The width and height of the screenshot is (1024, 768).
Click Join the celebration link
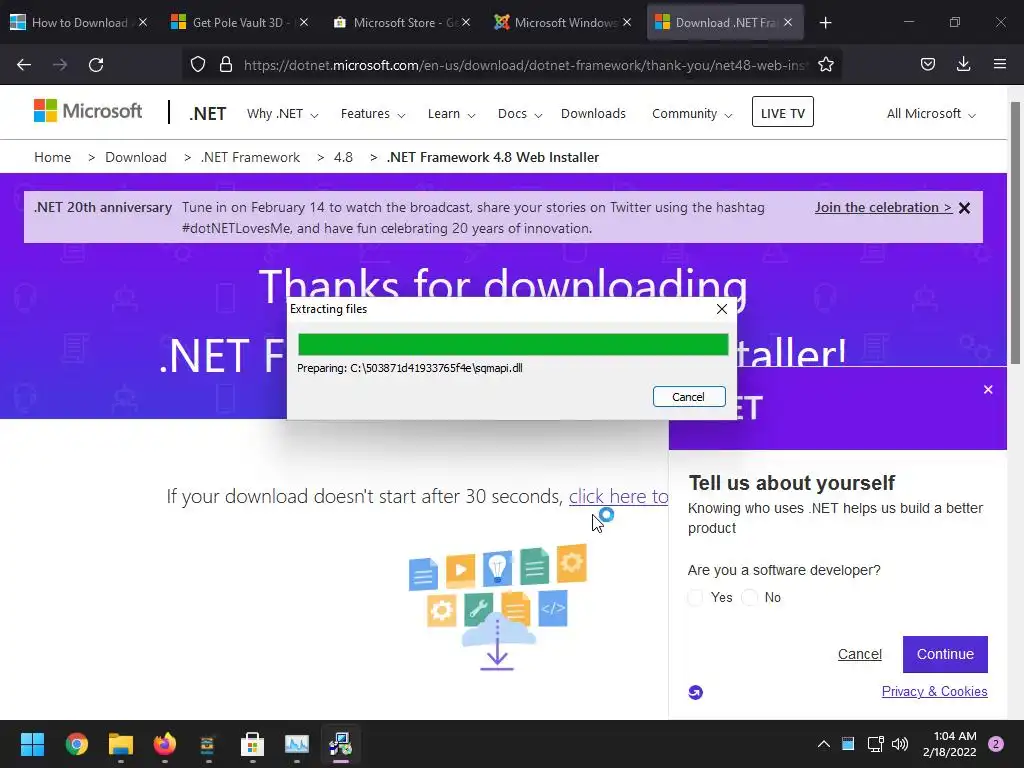(883, 208)
